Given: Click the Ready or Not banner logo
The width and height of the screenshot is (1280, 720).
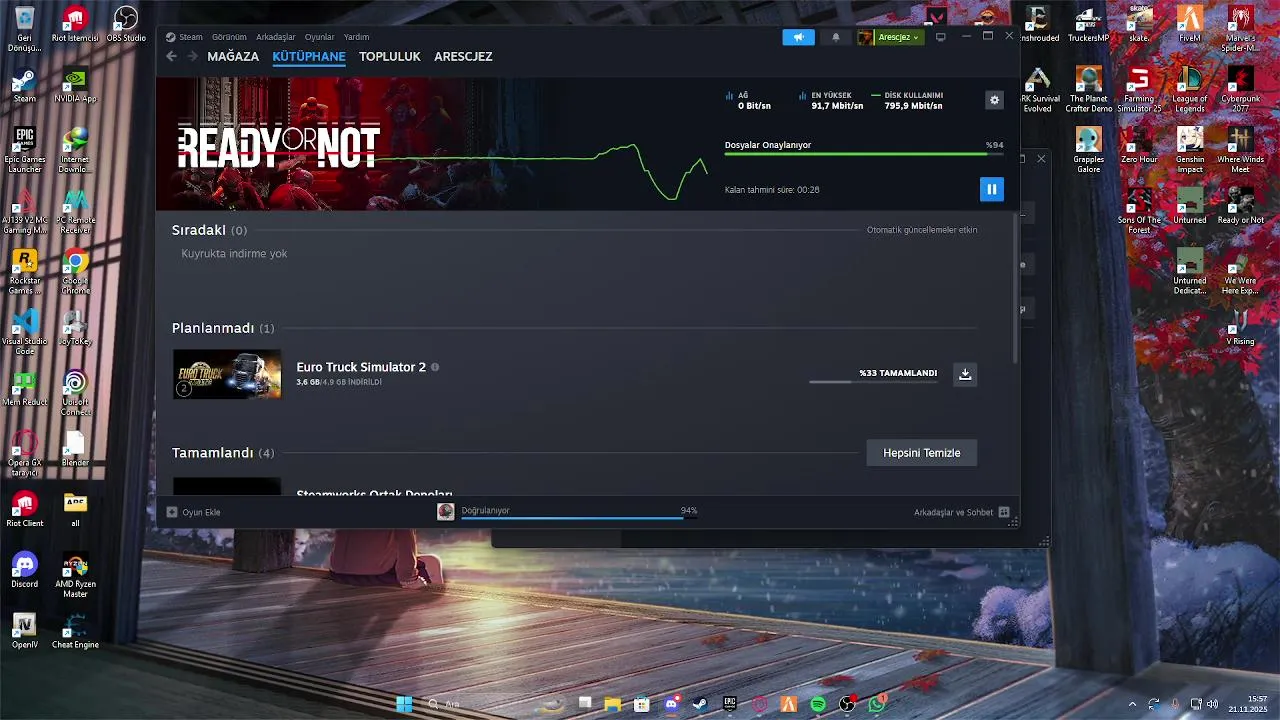Looking at the screenshot, I should [x=278, y=147].
